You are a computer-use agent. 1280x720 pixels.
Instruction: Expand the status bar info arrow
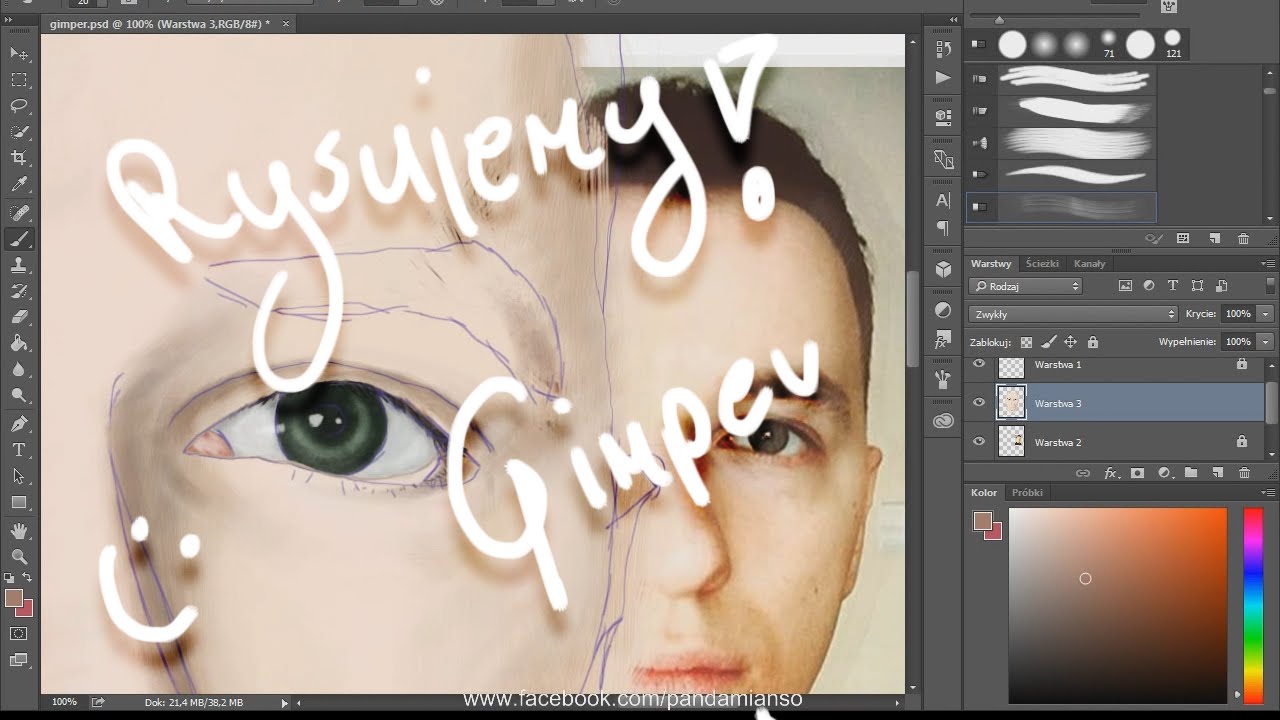pyautogui.click(x=285, y=703)
